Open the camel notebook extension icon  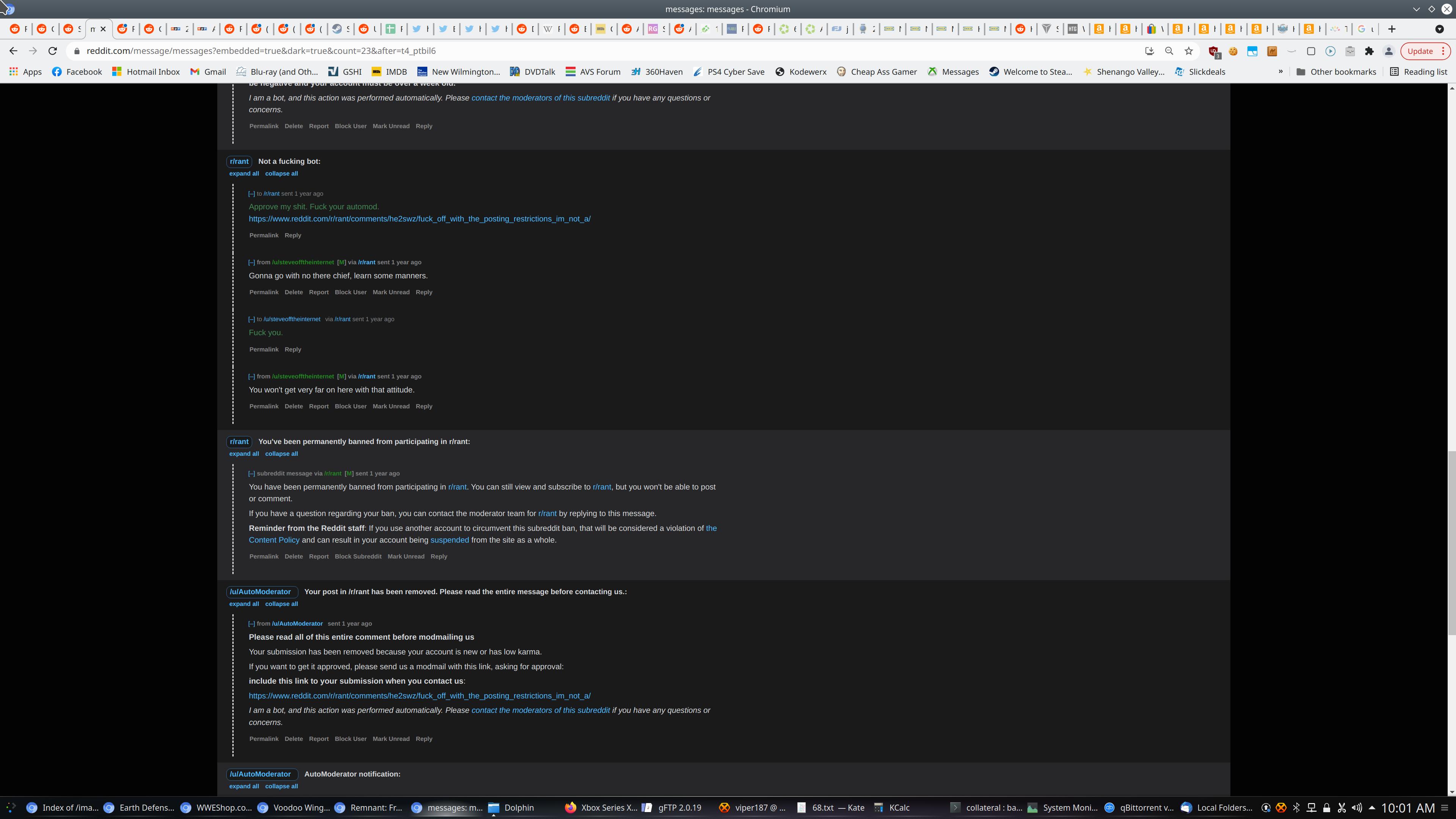[x=1272, y=52]
